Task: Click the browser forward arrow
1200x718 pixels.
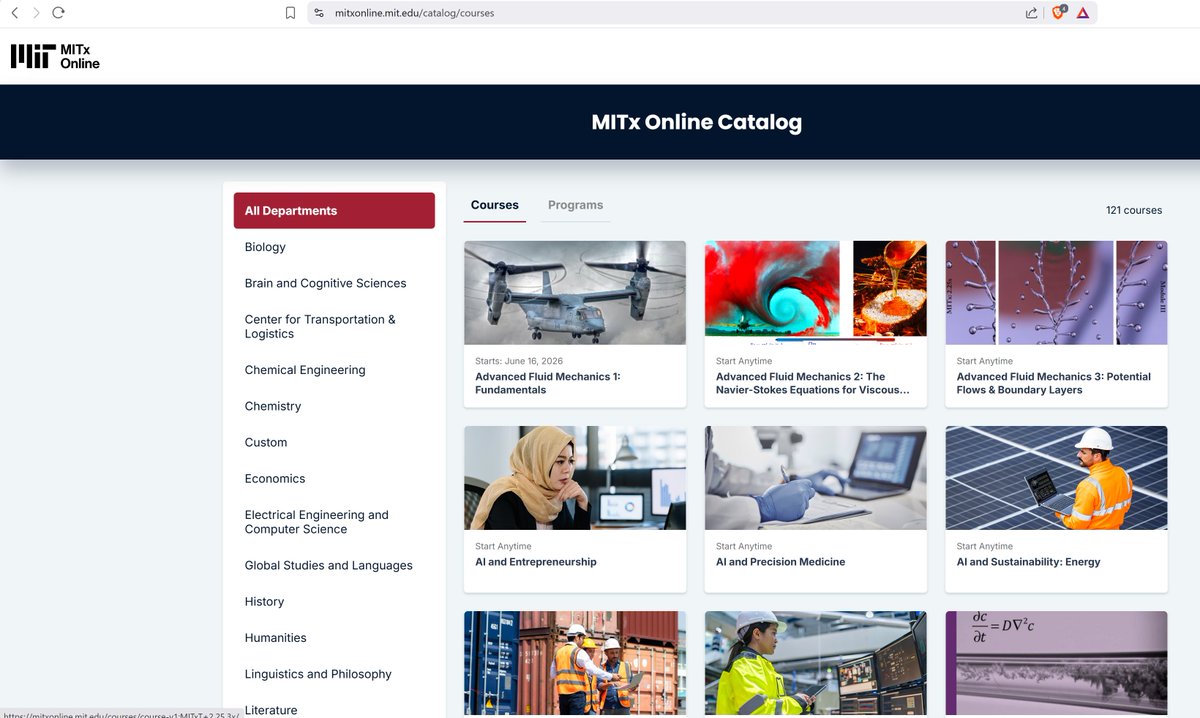Action: coord(36,13)
